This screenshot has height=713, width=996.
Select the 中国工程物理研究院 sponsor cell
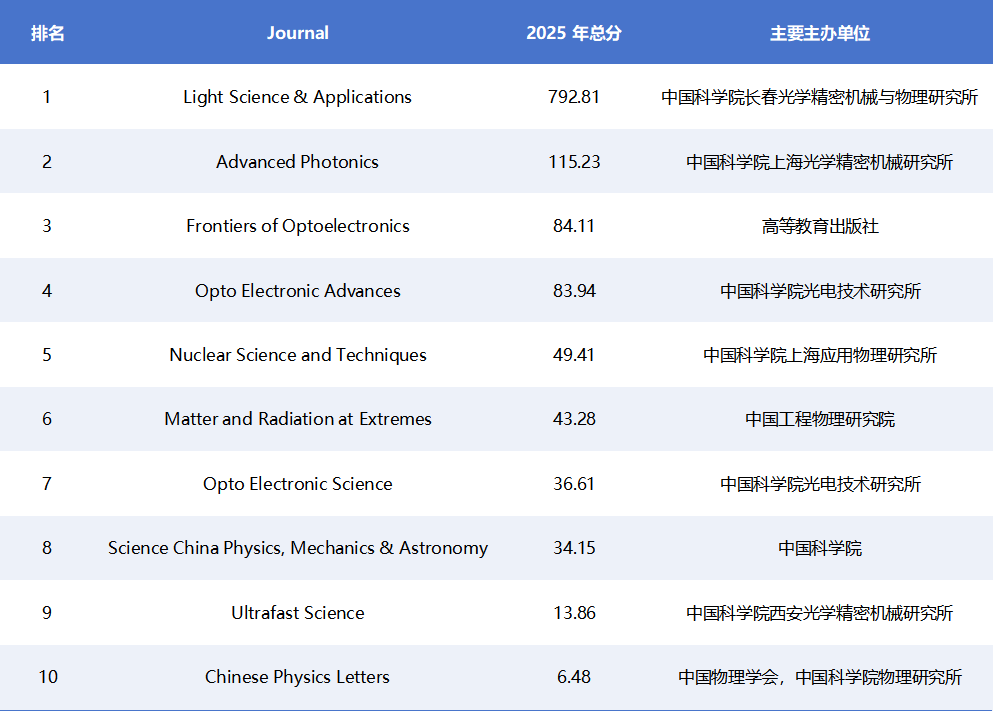(x=820, y=419)
